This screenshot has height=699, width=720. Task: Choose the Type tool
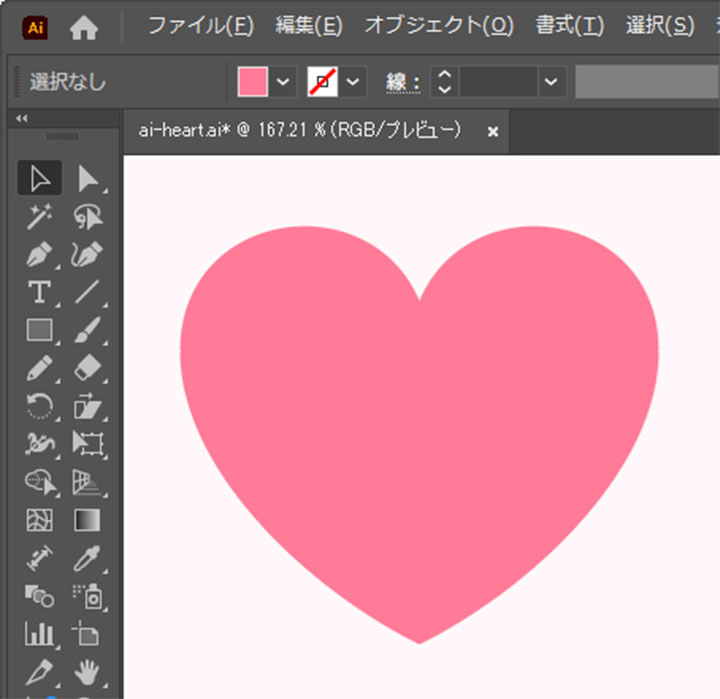click(39, 292)
